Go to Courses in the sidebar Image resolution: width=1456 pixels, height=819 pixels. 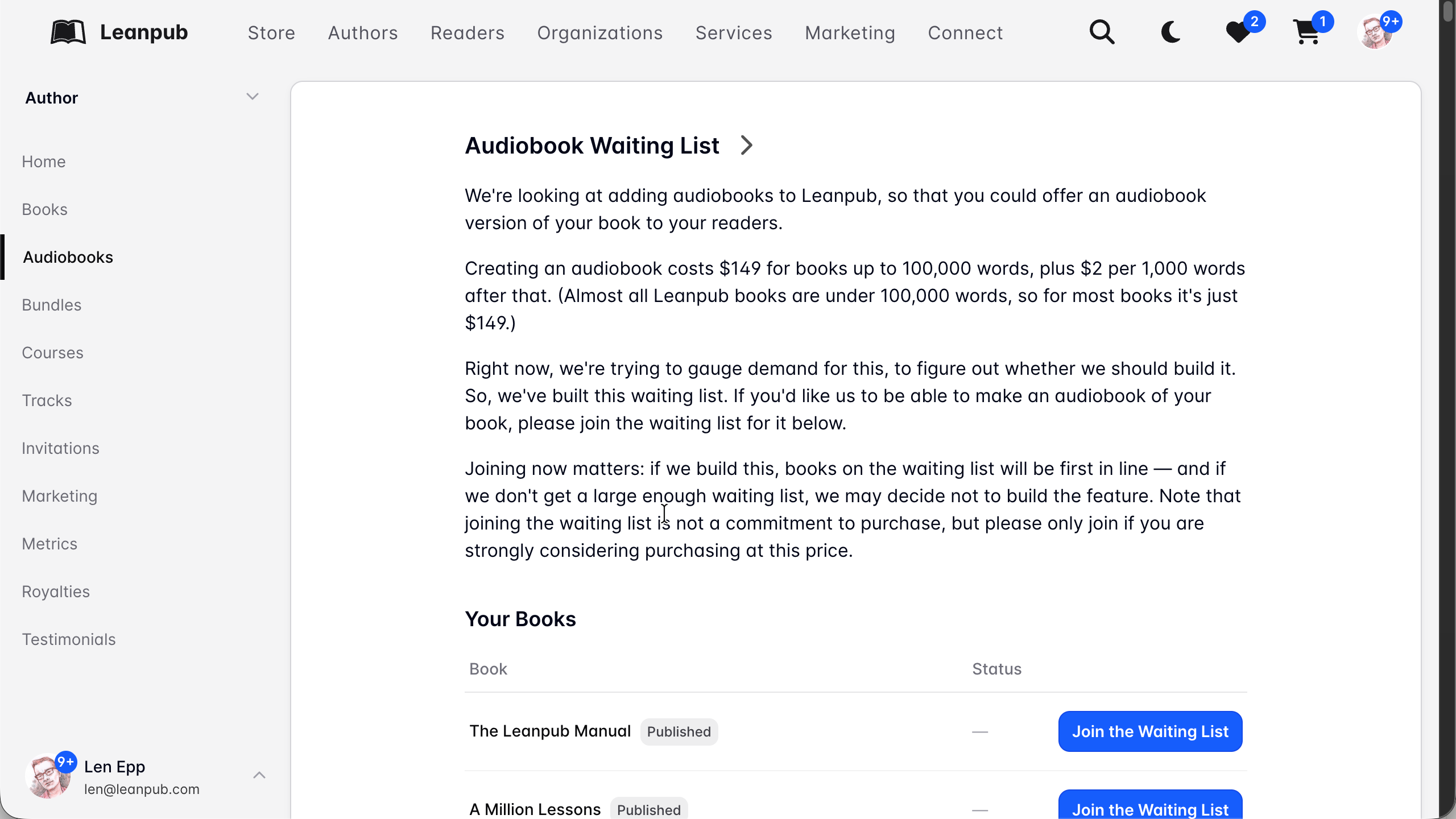click(53, 353)
